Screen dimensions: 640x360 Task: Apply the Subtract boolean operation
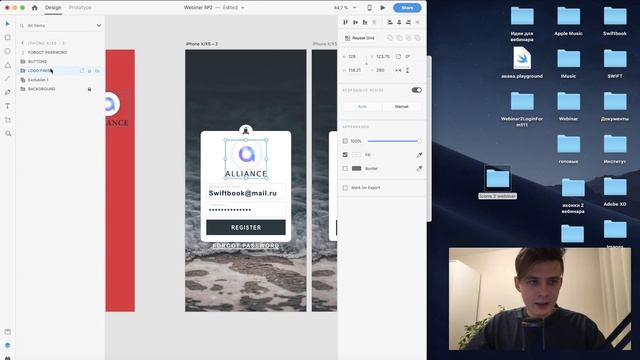(399, 38)
